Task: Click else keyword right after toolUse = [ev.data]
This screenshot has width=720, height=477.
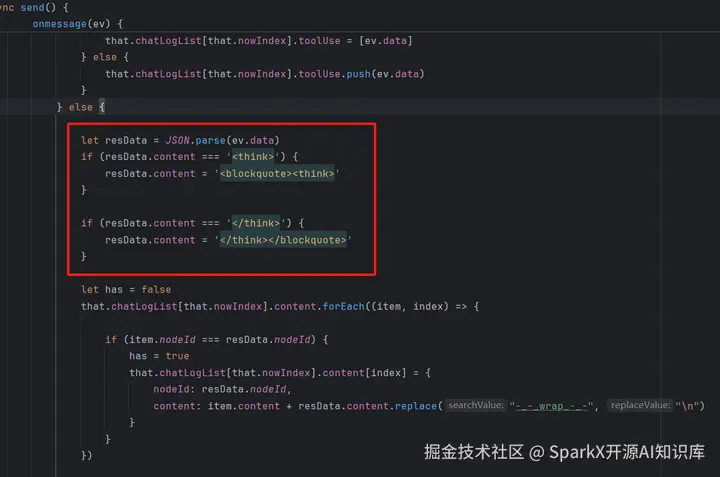Action: (x=105, y=57)
